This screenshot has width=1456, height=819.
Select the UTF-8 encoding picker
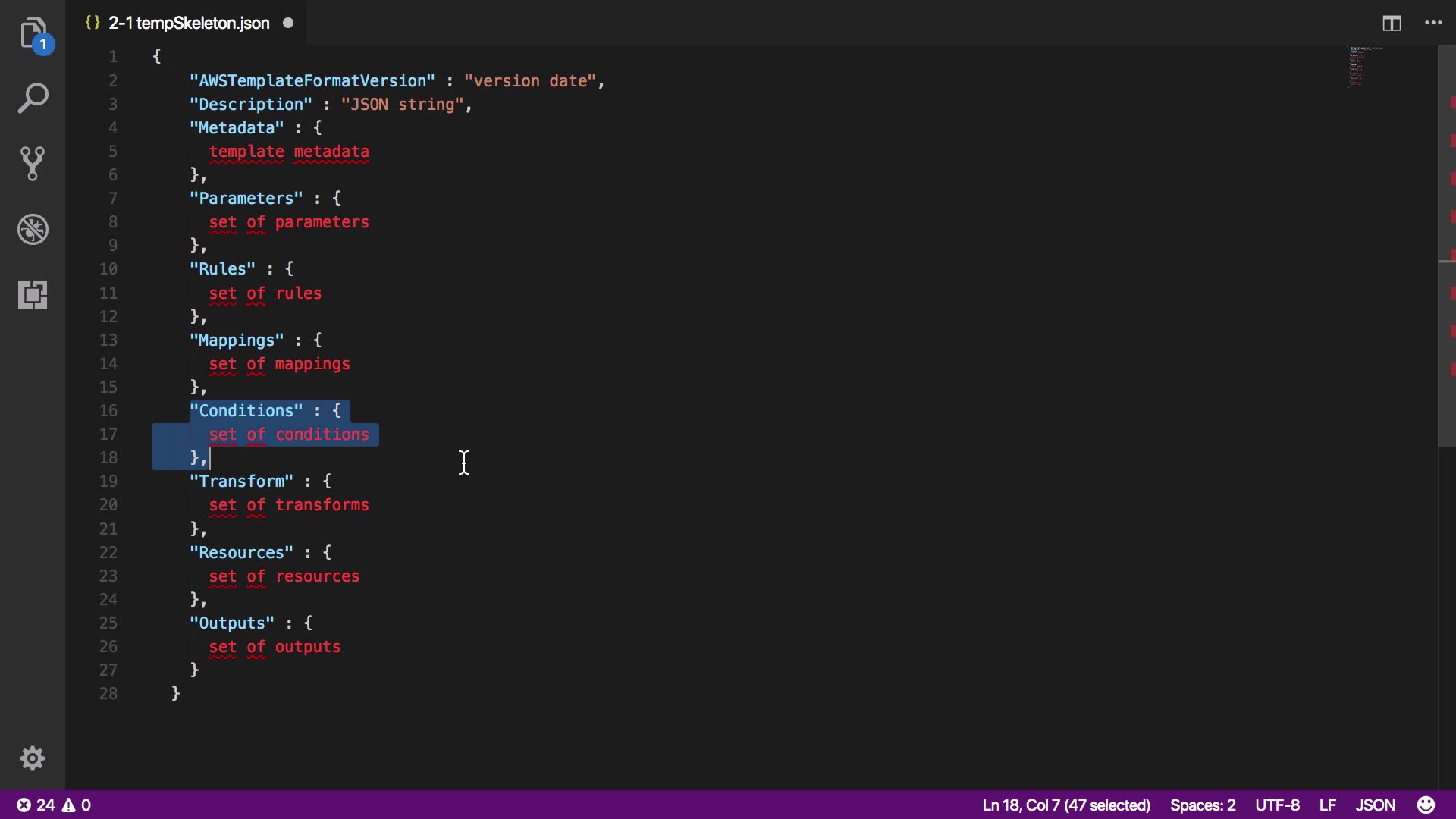coord(1277,805)
